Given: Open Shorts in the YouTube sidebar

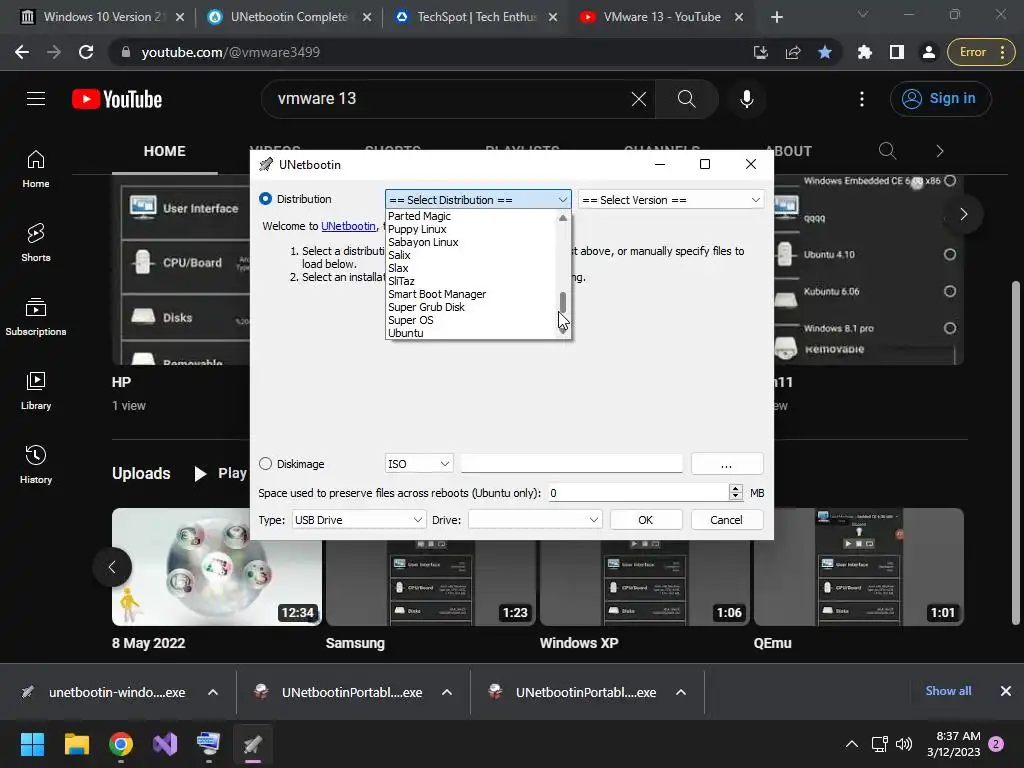Looking at the screenshot, I should 36,242.
